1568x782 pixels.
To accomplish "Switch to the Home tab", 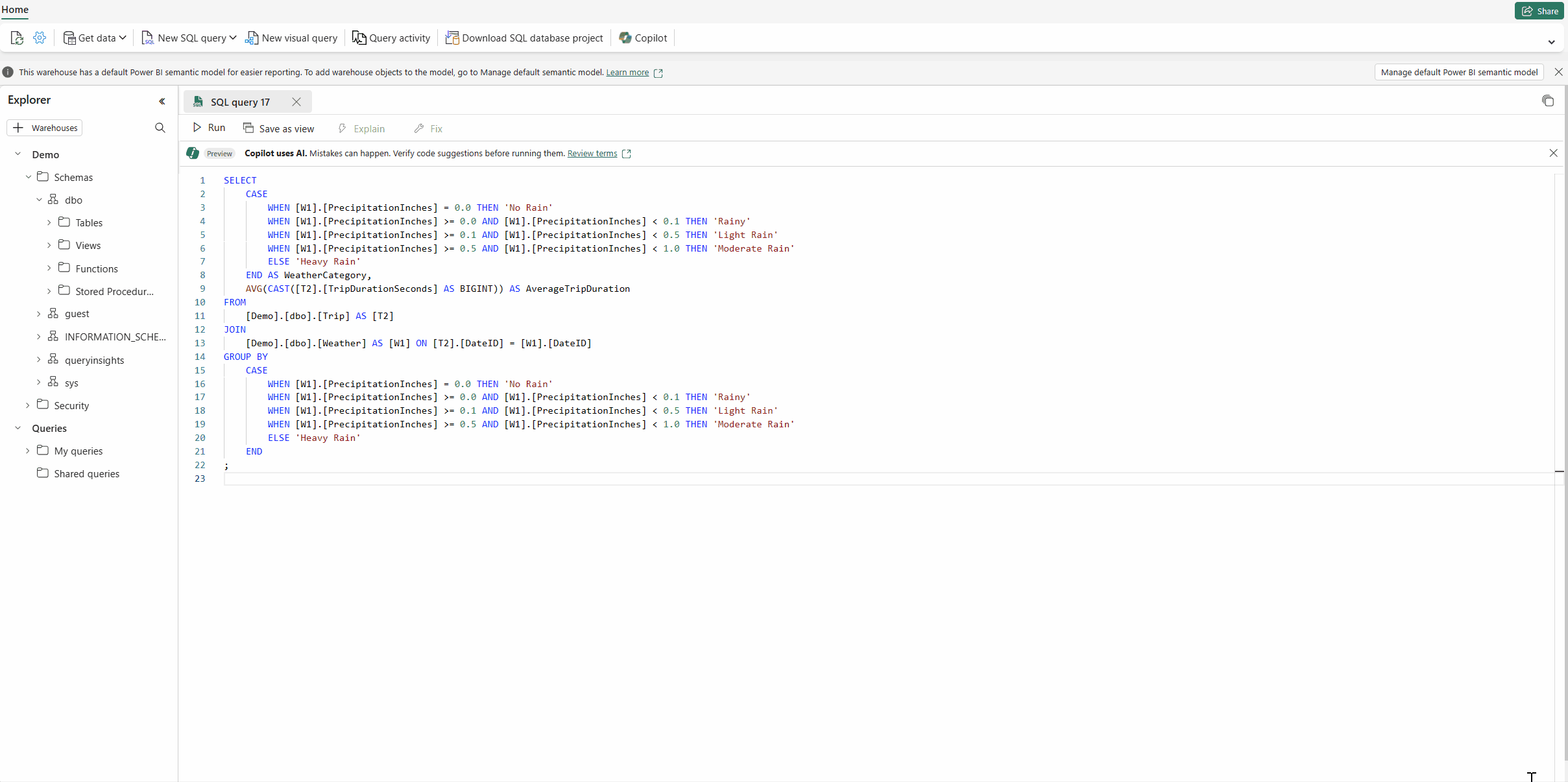I will [x=15, y=9].
